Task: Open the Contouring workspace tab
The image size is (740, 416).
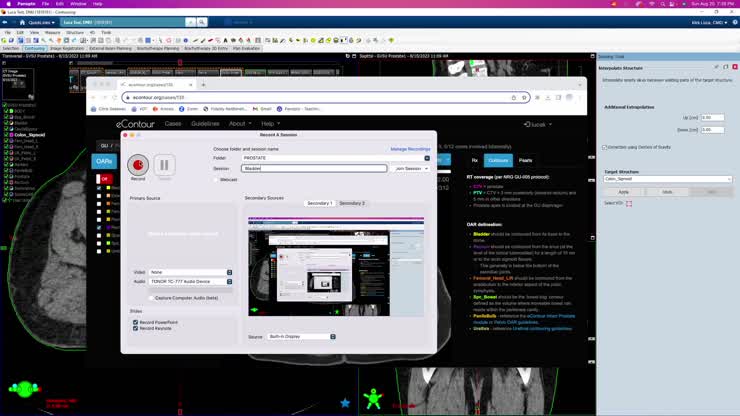Action: pyautogui.click(x=34, y=49)
